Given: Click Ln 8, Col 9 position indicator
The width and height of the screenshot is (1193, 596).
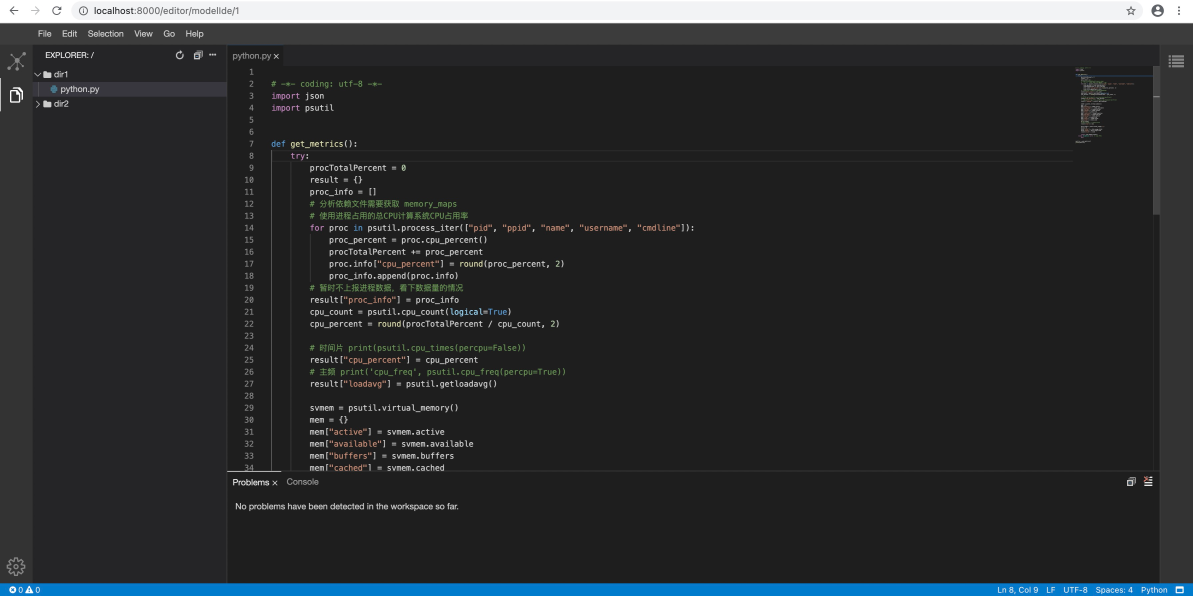Looking at the screenshot, I should (1018, 590).
